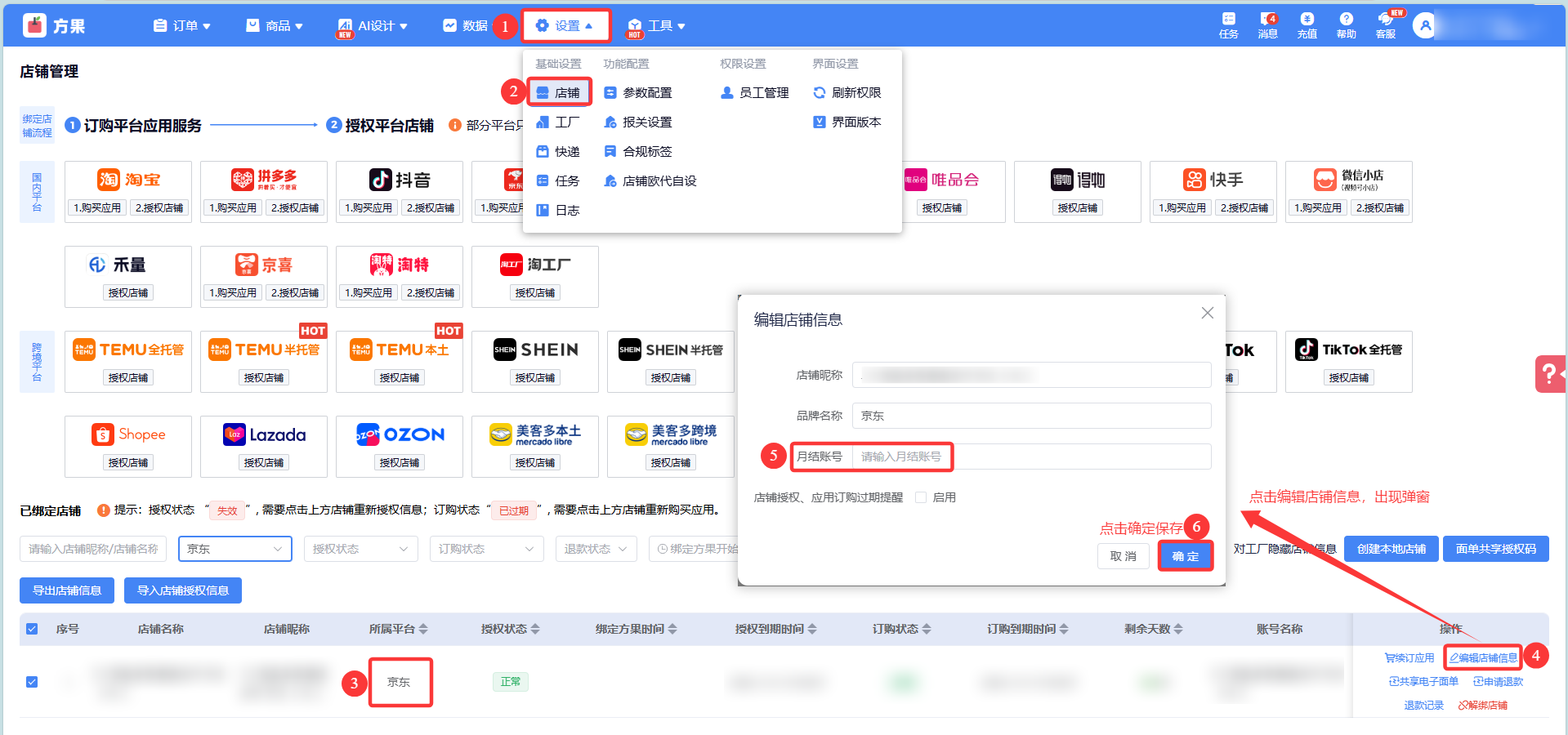Click the 得物 platform logo
This screenshot has height=735, width=1568.
tap(1078, 180)
